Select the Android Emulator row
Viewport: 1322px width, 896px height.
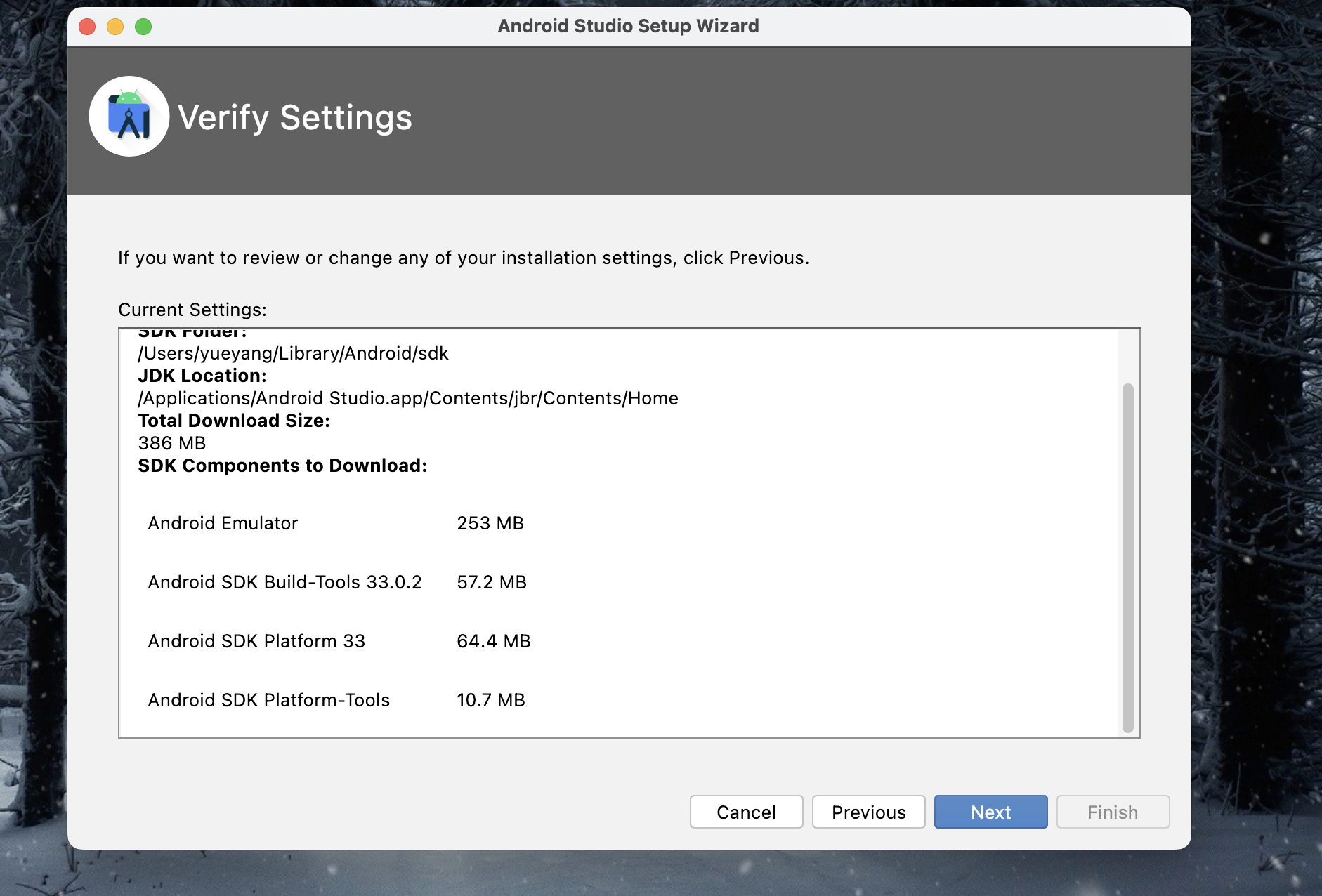[336, 523]
